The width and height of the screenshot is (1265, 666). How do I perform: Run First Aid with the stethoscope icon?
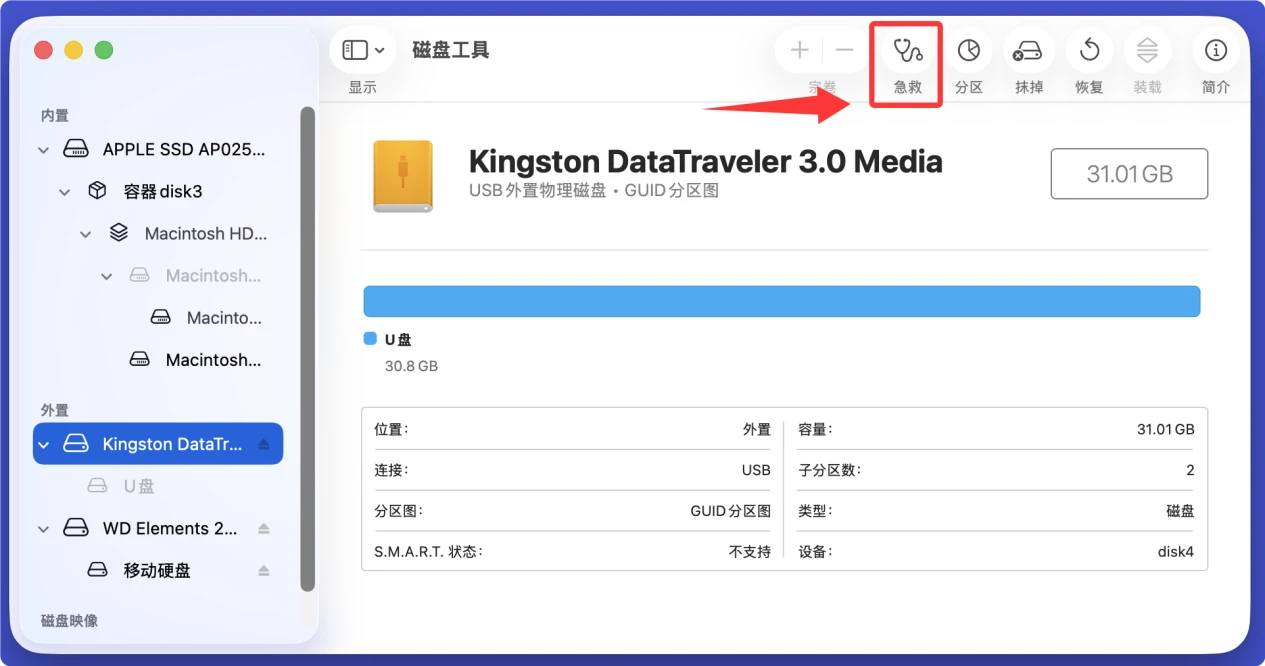click(908, 50)
